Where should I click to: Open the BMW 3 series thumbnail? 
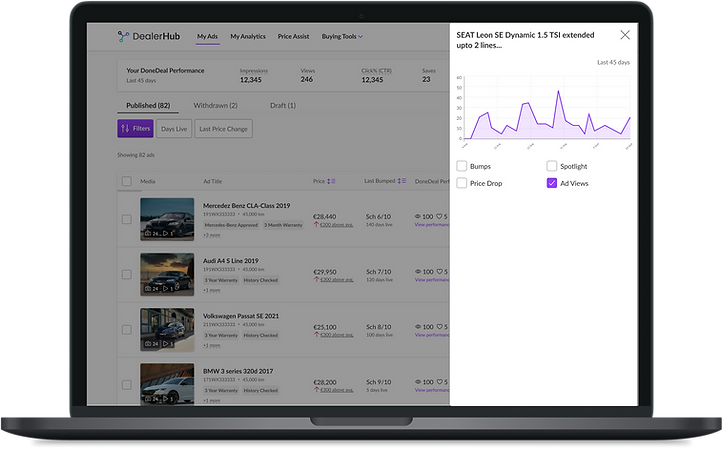tap(167, 384)
